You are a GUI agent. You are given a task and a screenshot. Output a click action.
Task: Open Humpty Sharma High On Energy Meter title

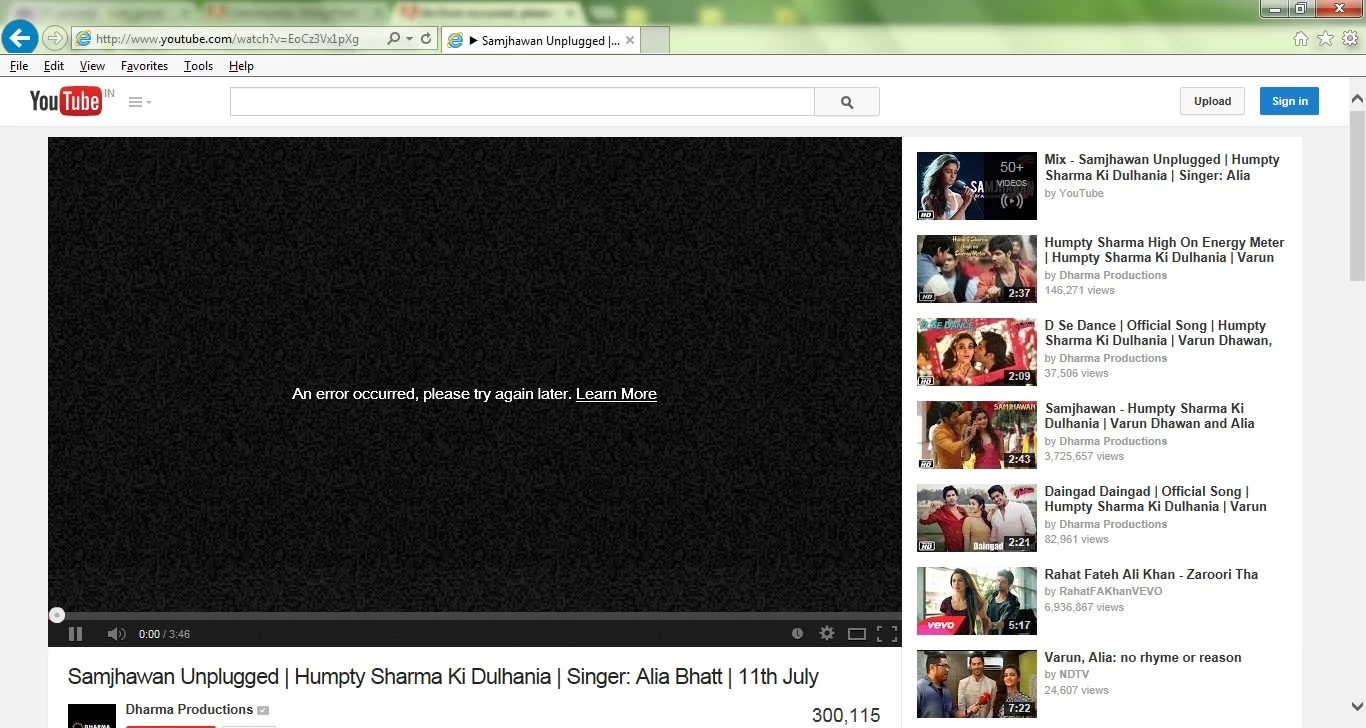[1164, 250]
